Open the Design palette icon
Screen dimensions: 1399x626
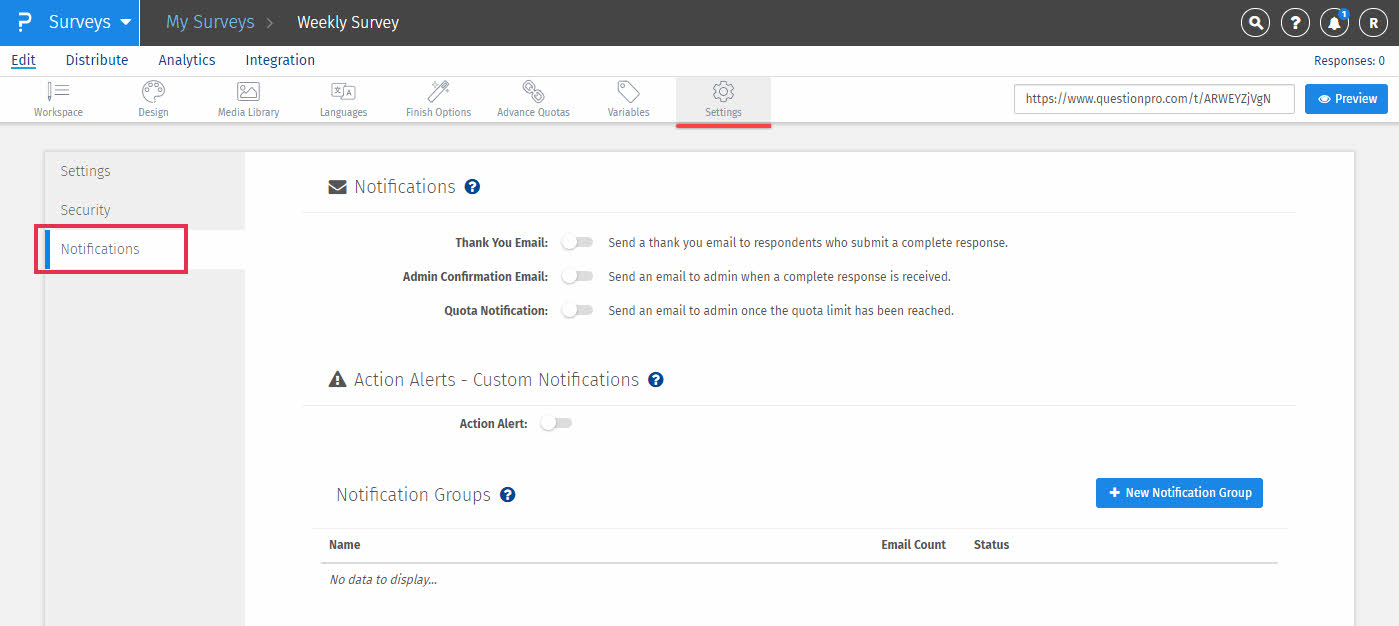pos(153,99)
